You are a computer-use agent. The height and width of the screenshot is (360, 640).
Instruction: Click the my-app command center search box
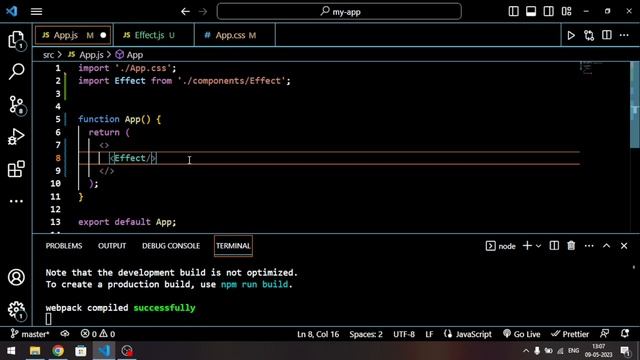pyautogui.click(x=339, y=11)
